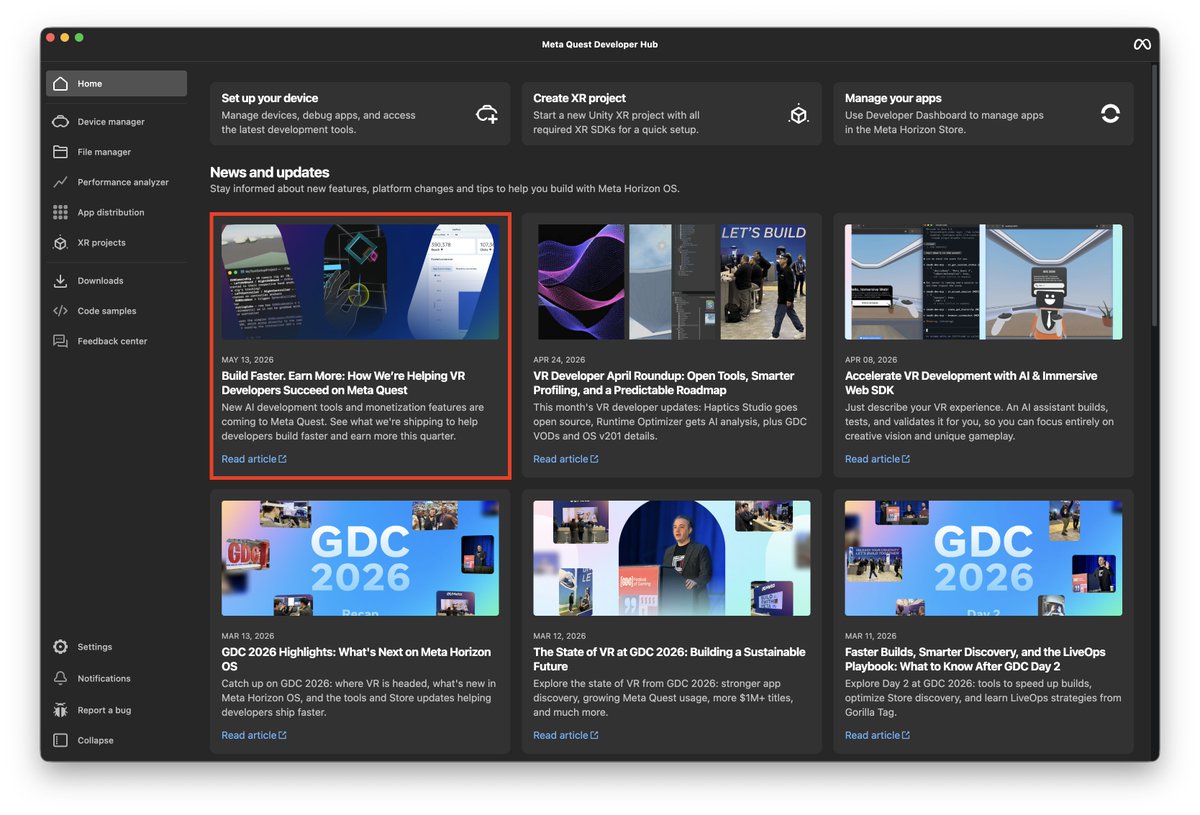Click the Report a bug label

pyautogui.click(x=105, y=710)
